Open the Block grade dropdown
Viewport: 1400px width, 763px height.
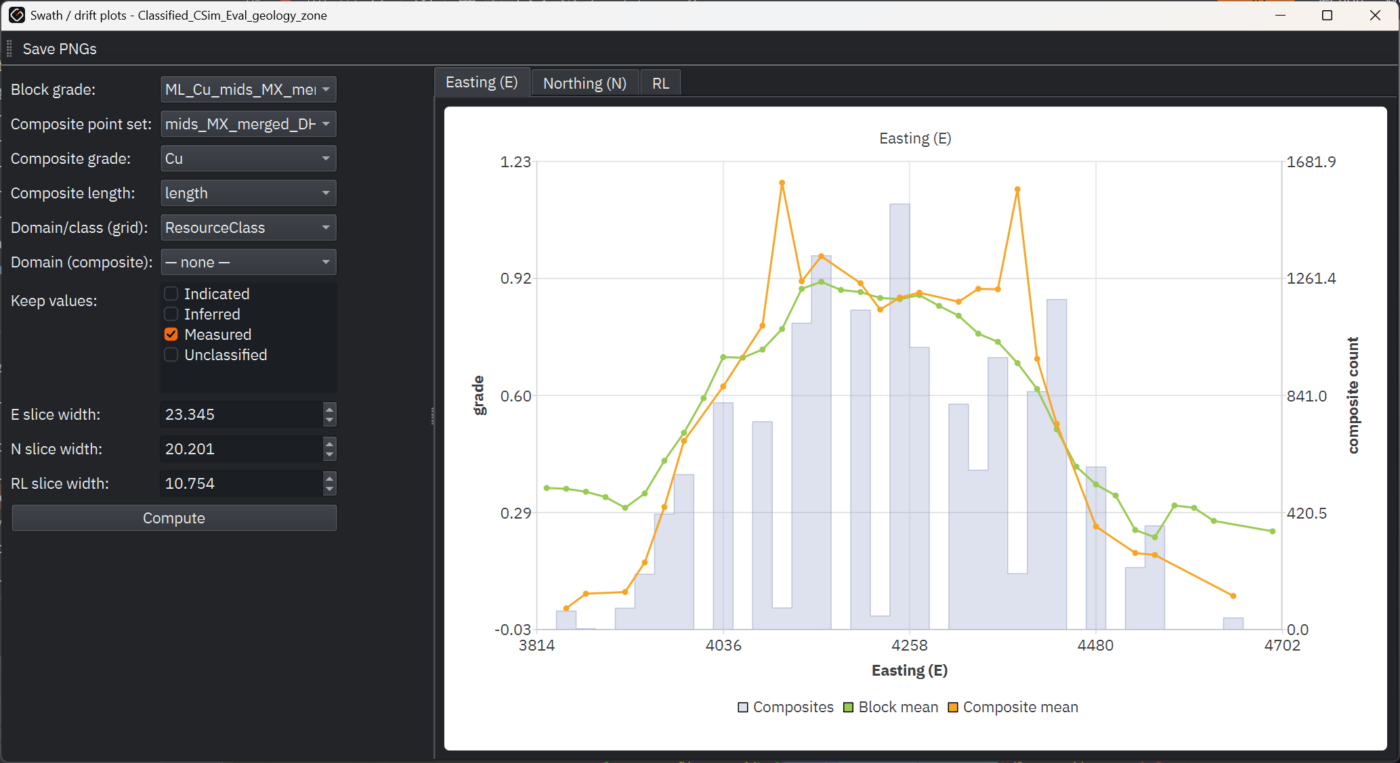pyautogui.click(x=248, y=90)
